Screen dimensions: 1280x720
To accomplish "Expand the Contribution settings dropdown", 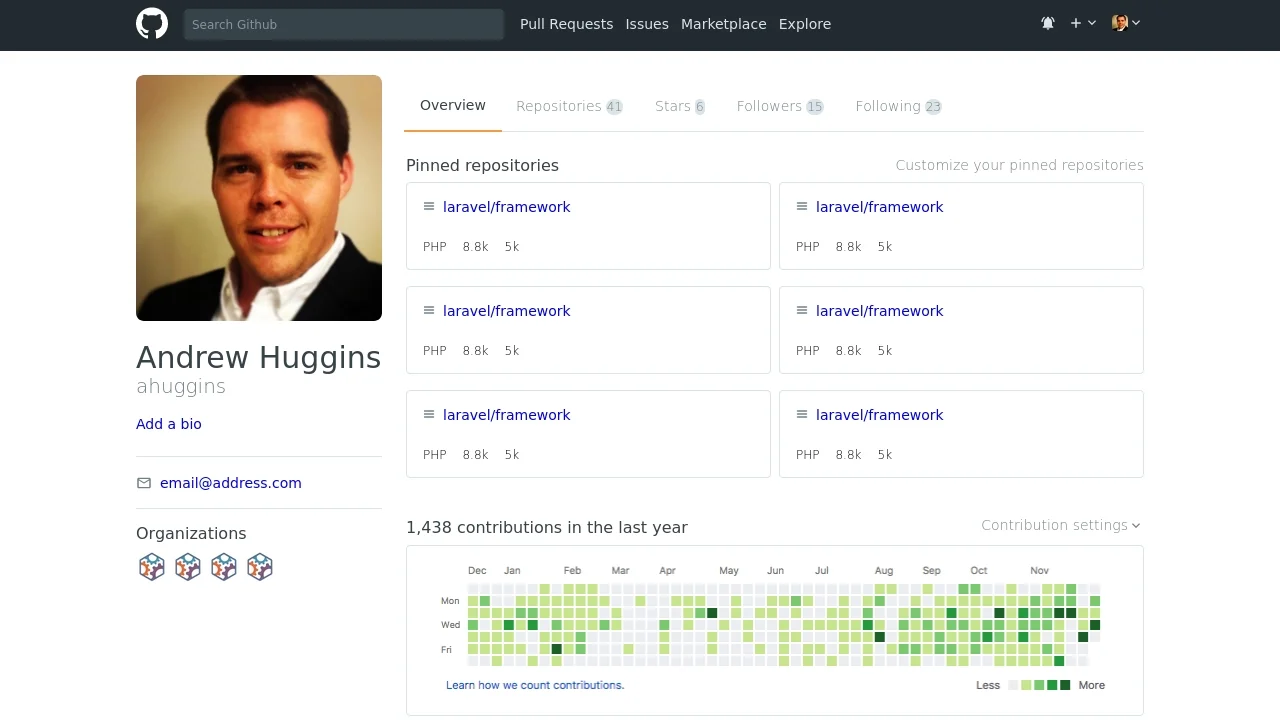I will point(1061,525).
